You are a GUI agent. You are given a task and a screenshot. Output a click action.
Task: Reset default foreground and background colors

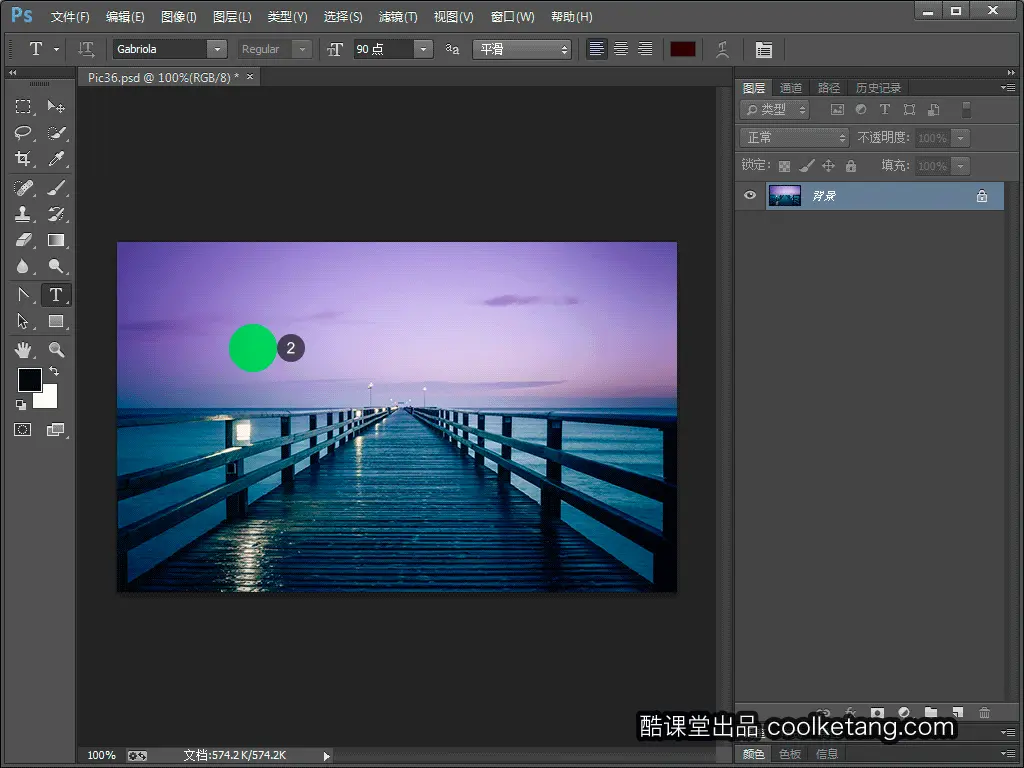pyautogui.click(x=21, y=405)
